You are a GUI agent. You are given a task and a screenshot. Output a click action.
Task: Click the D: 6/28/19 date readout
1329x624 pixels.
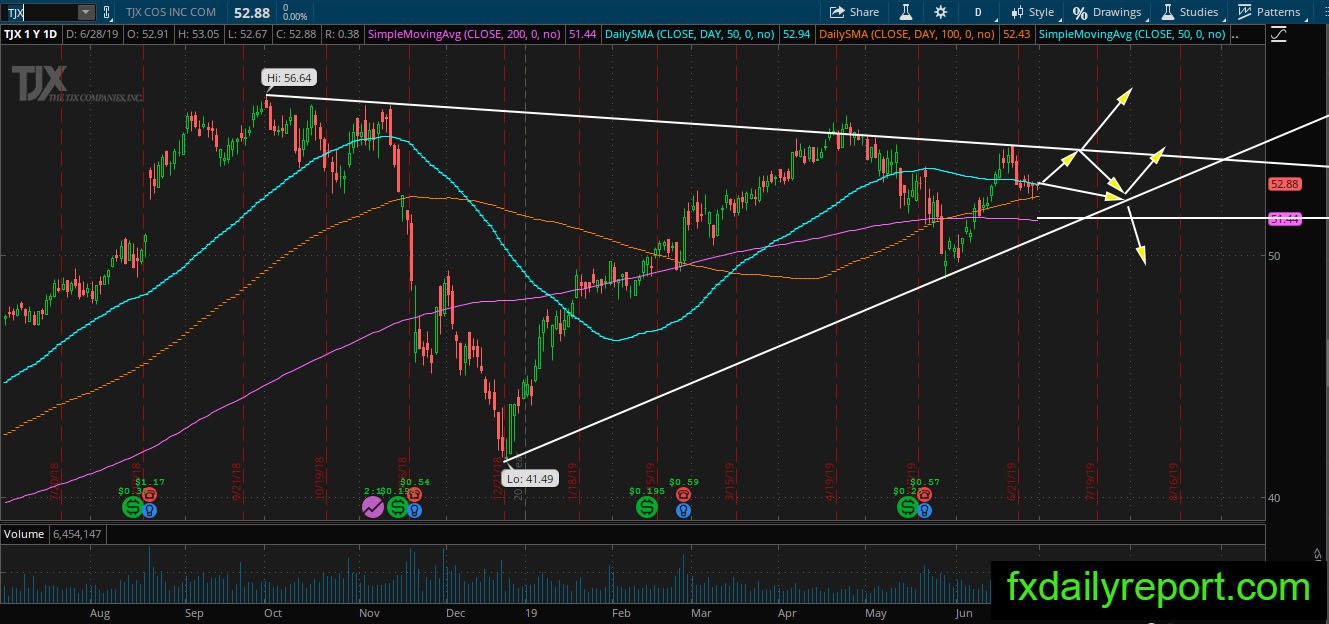coord(93,34)
